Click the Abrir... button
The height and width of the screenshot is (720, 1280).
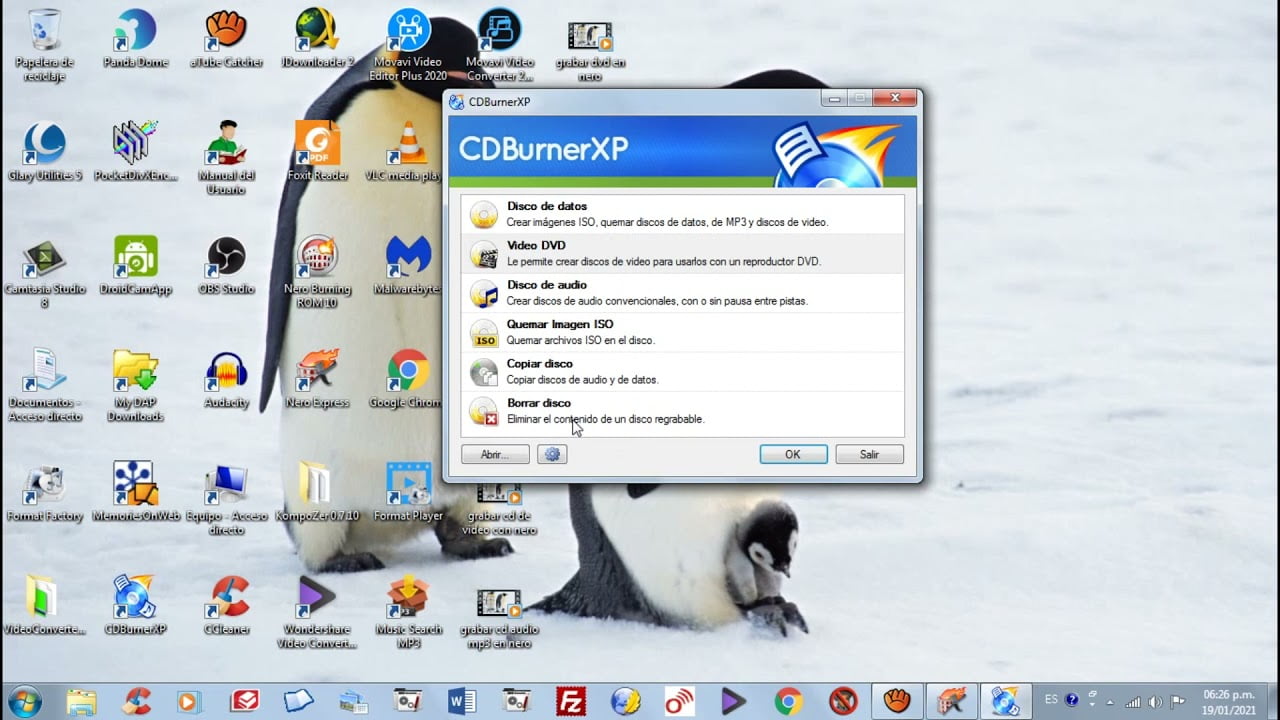coord(494,454)
